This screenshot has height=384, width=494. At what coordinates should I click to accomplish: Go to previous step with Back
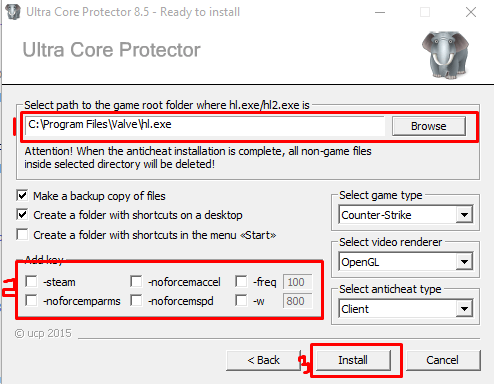coord(263,360)
